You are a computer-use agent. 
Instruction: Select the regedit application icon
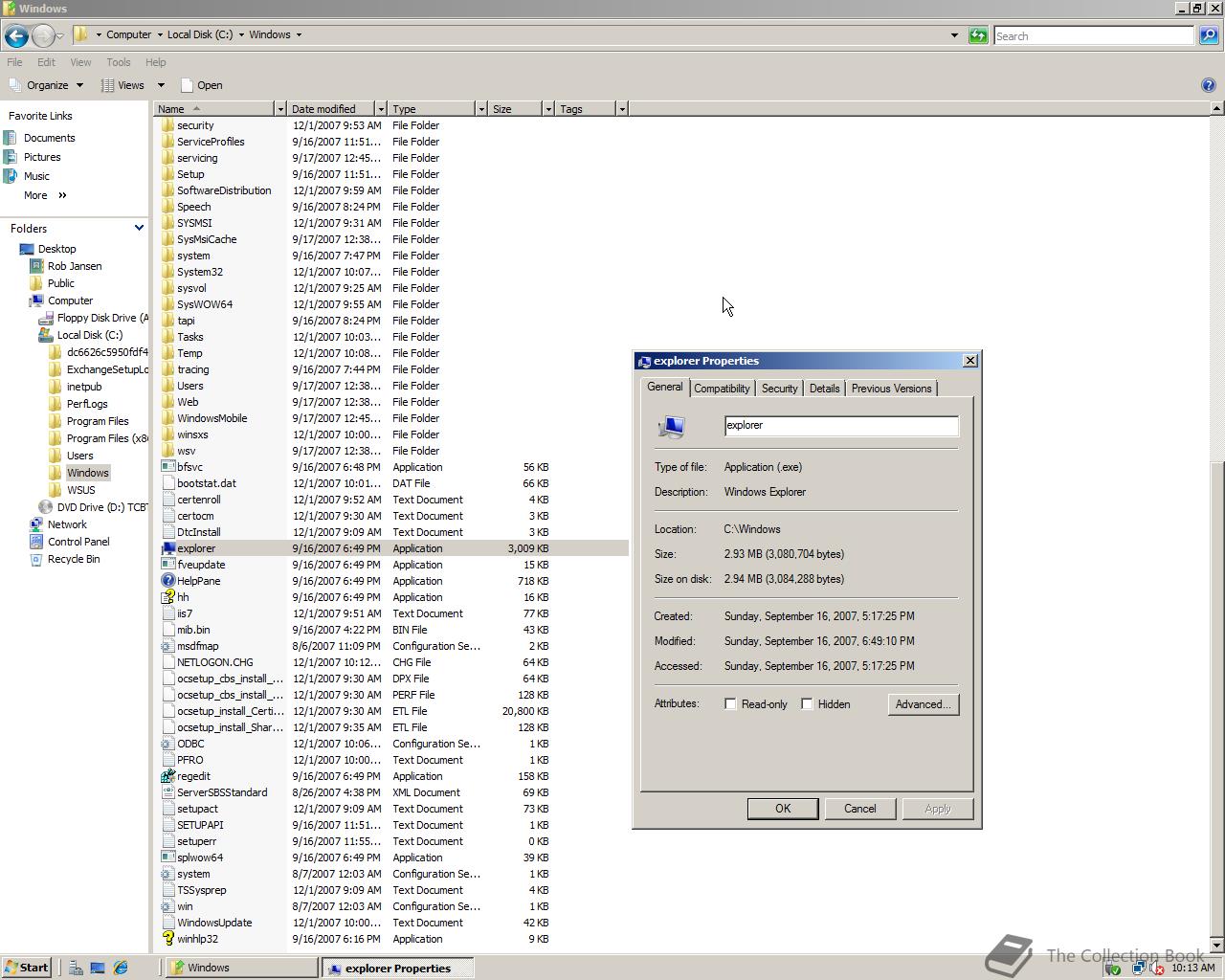[167, 776]
